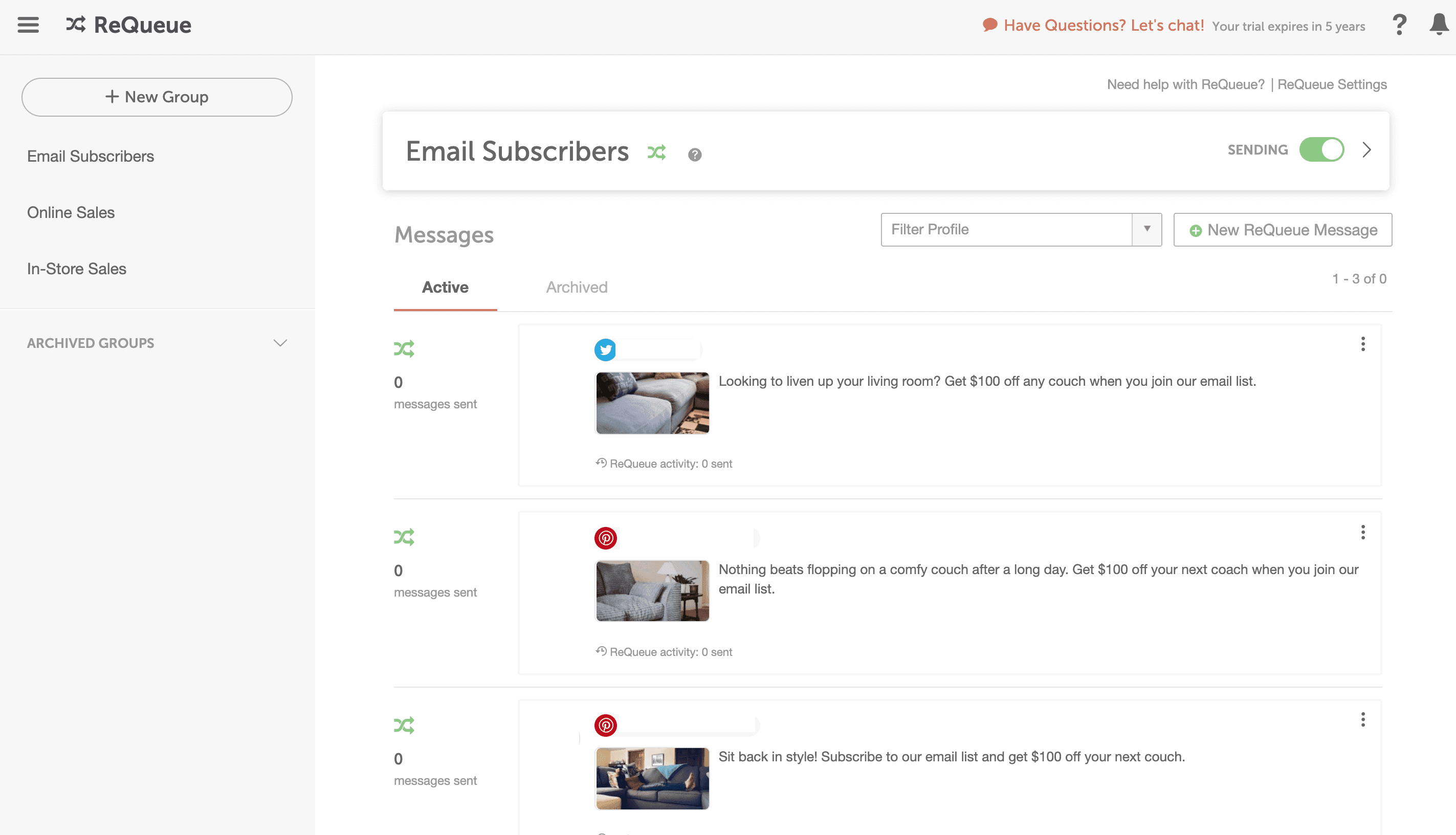Expand group details chevron next to SENDING
1456x835 pixels.
tap(1366, 150)
